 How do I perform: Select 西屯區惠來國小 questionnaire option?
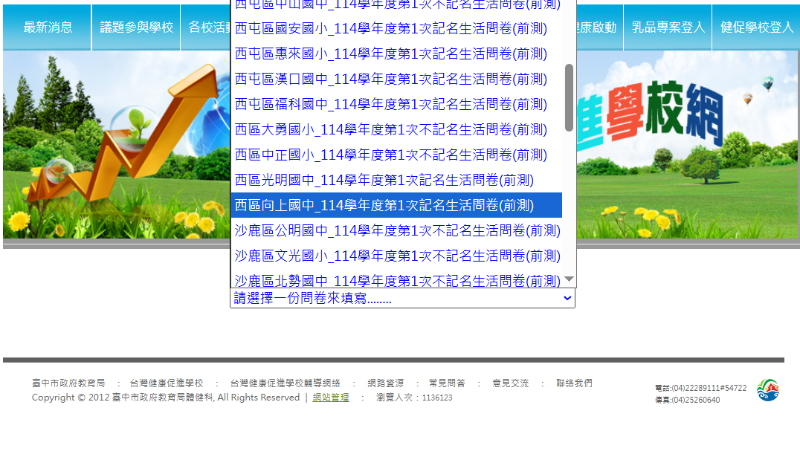[391, 54]
